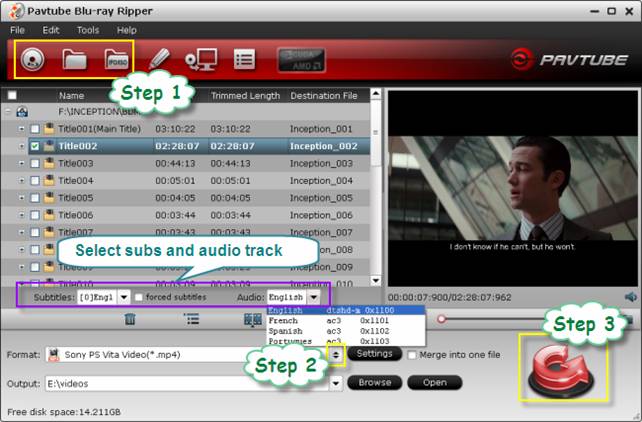
Task: Click the Settings button
Action: (375, 354)
